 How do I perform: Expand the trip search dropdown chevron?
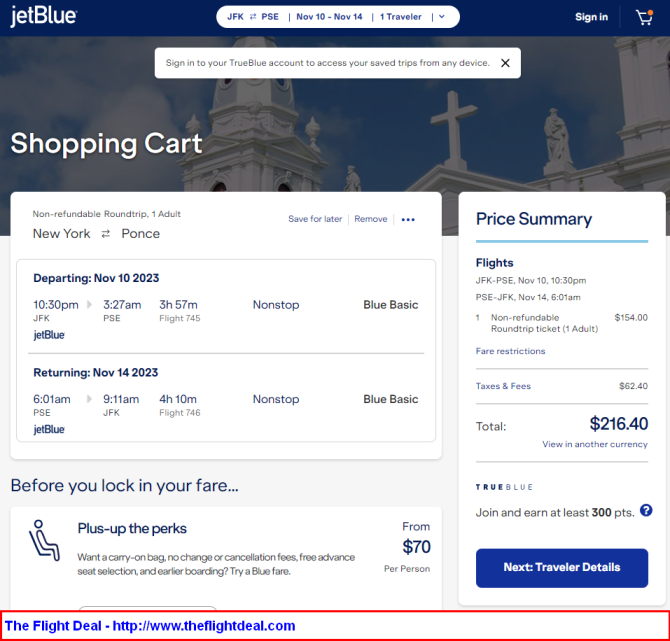tap(442, 17)
